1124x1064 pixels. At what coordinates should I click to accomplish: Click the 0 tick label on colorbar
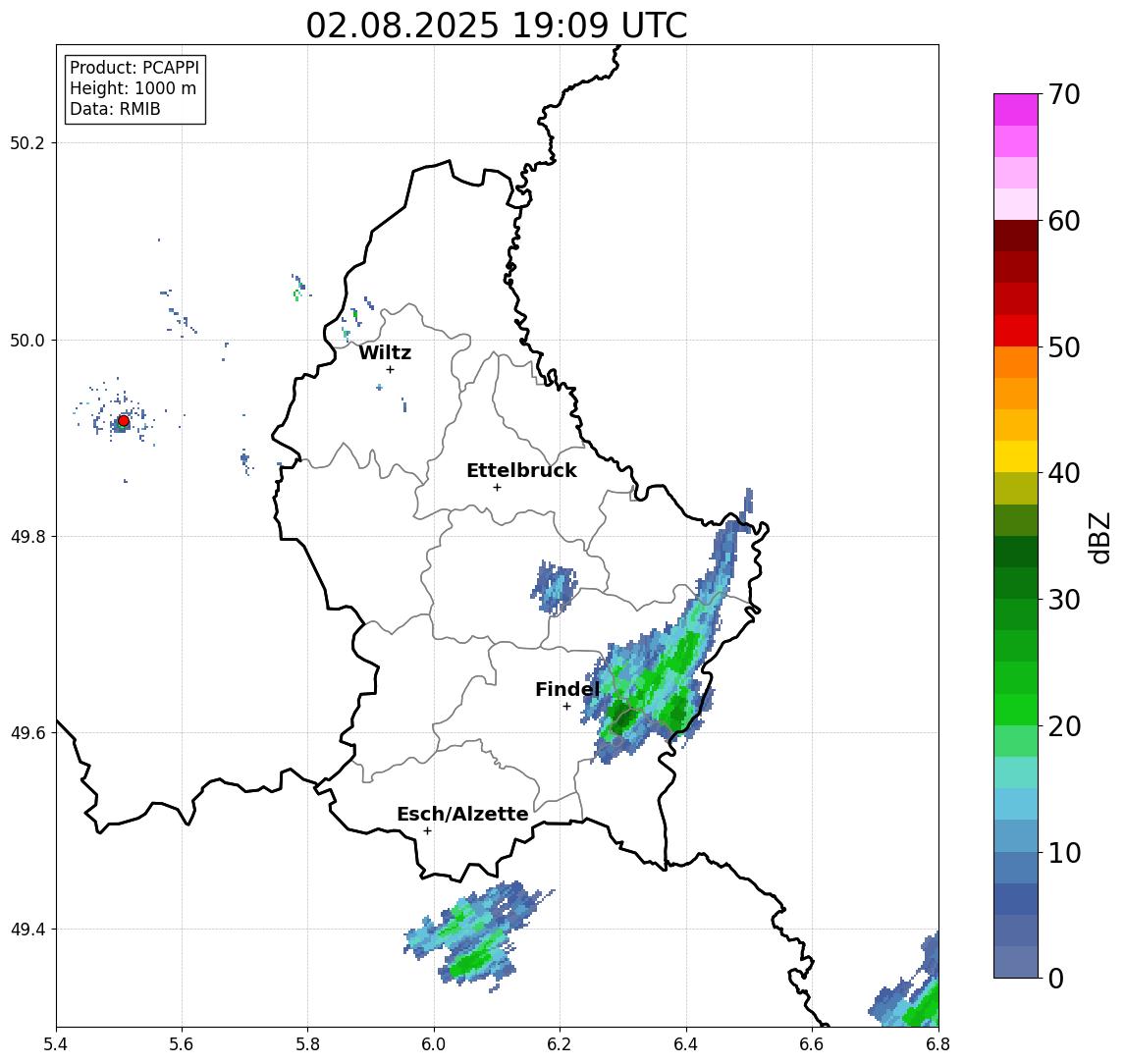pyautogui.click(x=1056, y=978)
